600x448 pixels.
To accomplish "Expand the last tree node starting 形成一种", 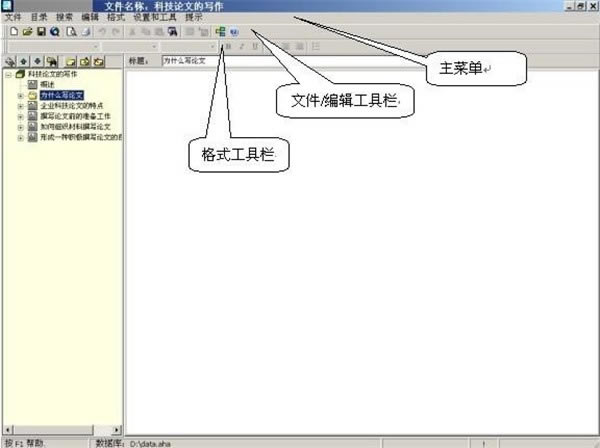I will 21,137.
